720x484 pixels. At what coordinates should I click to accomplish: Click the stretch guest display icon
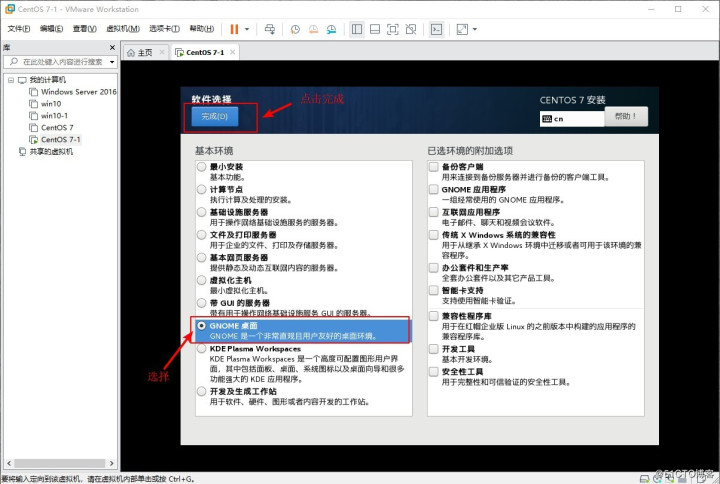pos(462,29)
